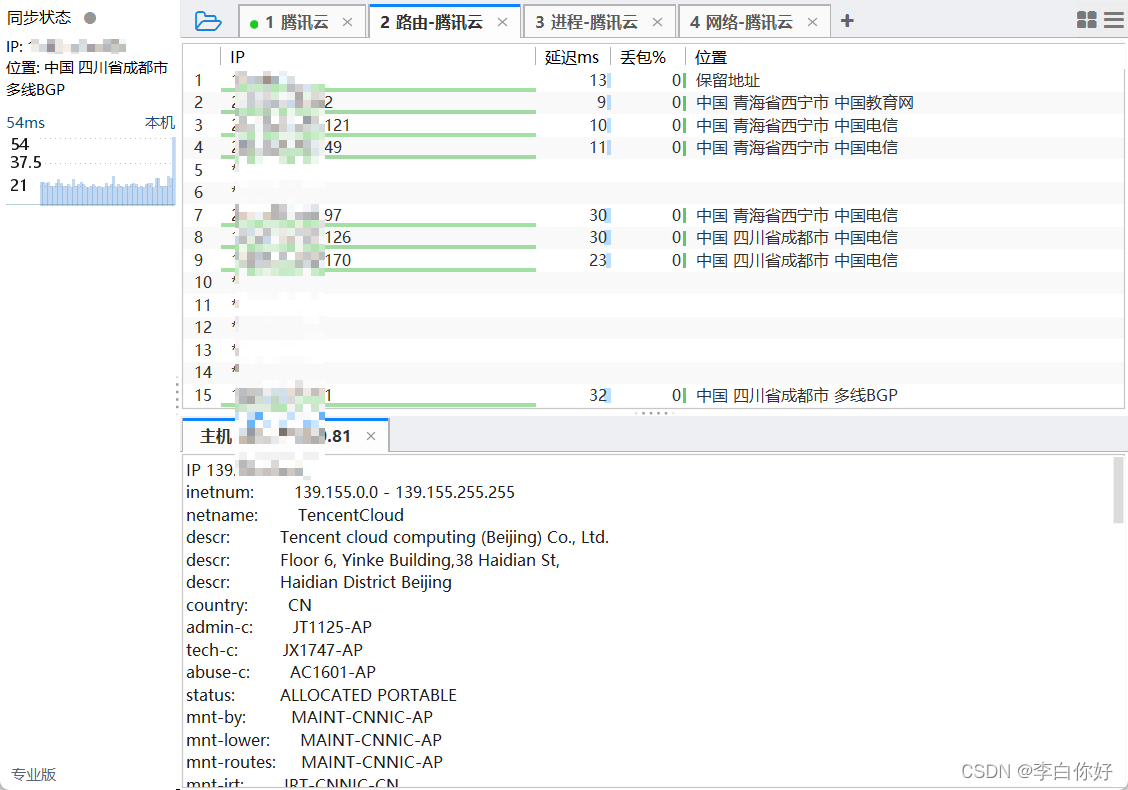Viewport: 1128px width, 790px height.
Task: Add a new tab with plus icon
Action: pos(847,21)
